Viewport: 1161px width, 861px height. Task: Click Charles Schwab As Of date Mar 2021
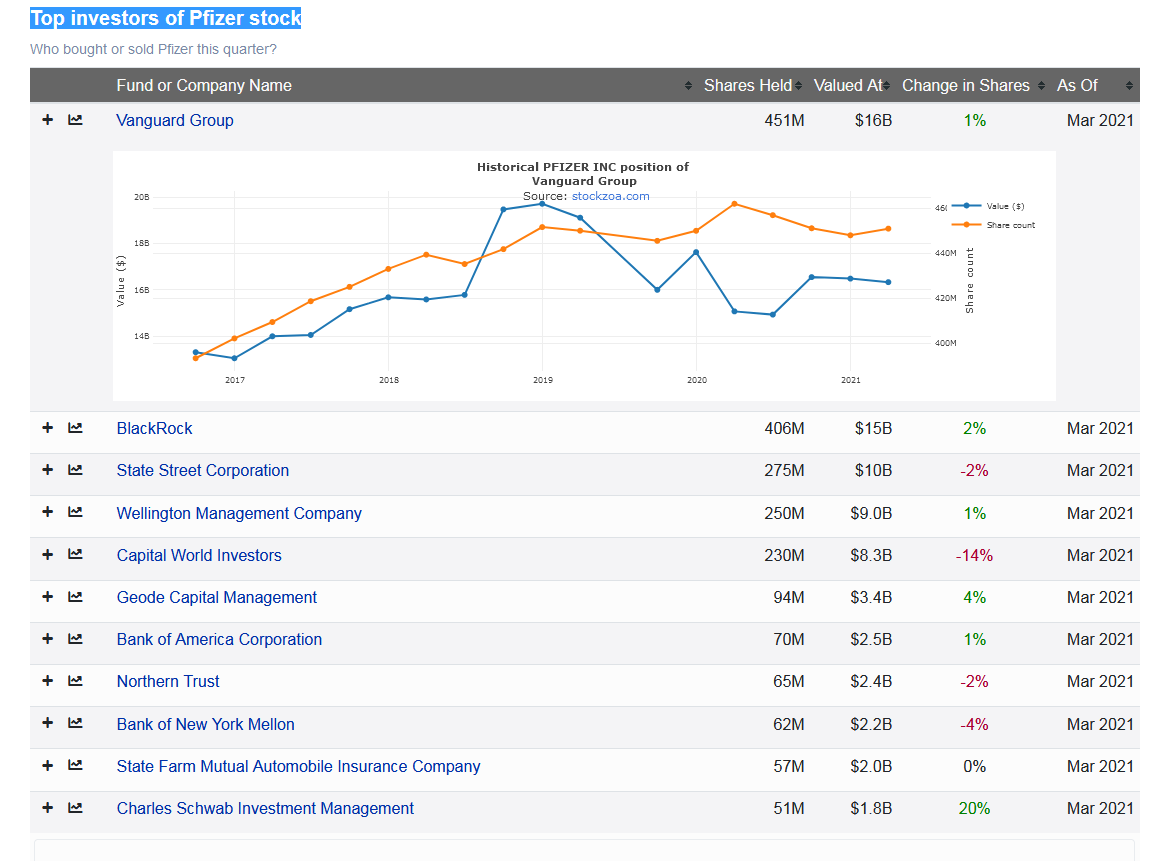(x=1100, y=808)
